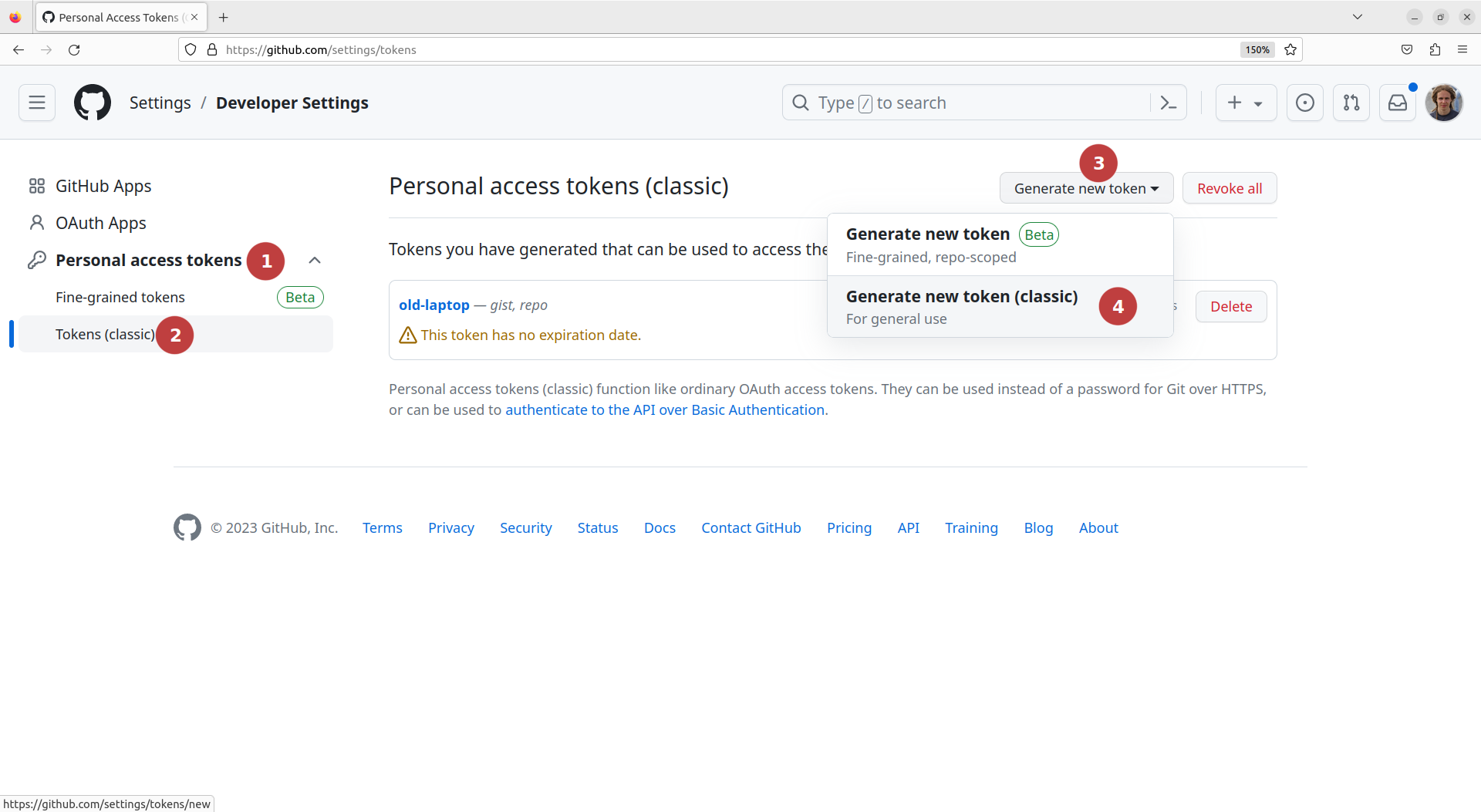Go back with browser back arrow
The height and width of the screenshot is (812, 1481).
click(x=19, y=49)
